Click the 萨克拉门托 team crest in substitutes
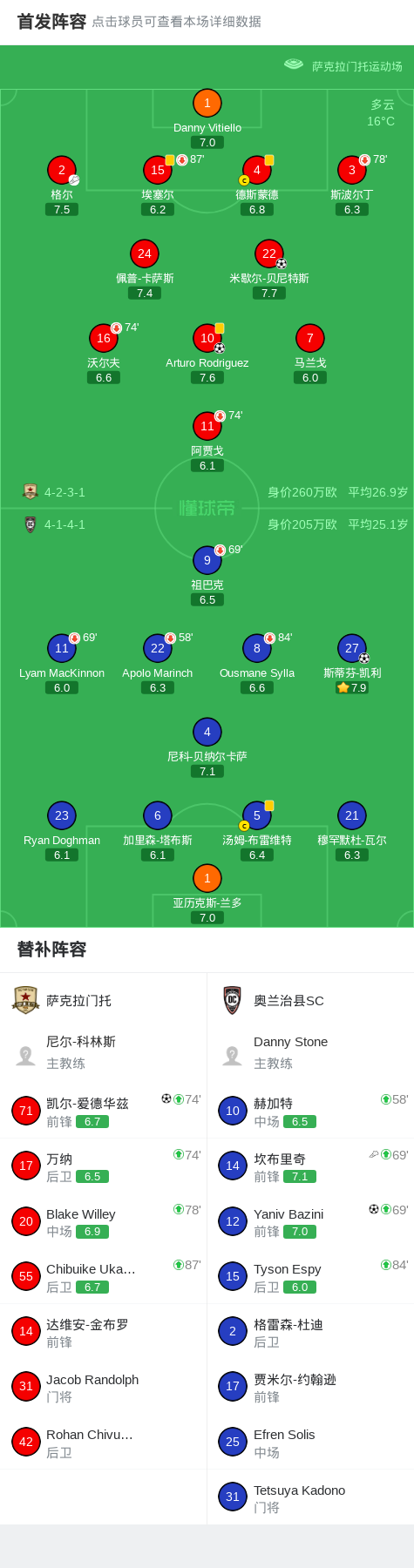This screenshot has height=1568, width=414. 26,1000
